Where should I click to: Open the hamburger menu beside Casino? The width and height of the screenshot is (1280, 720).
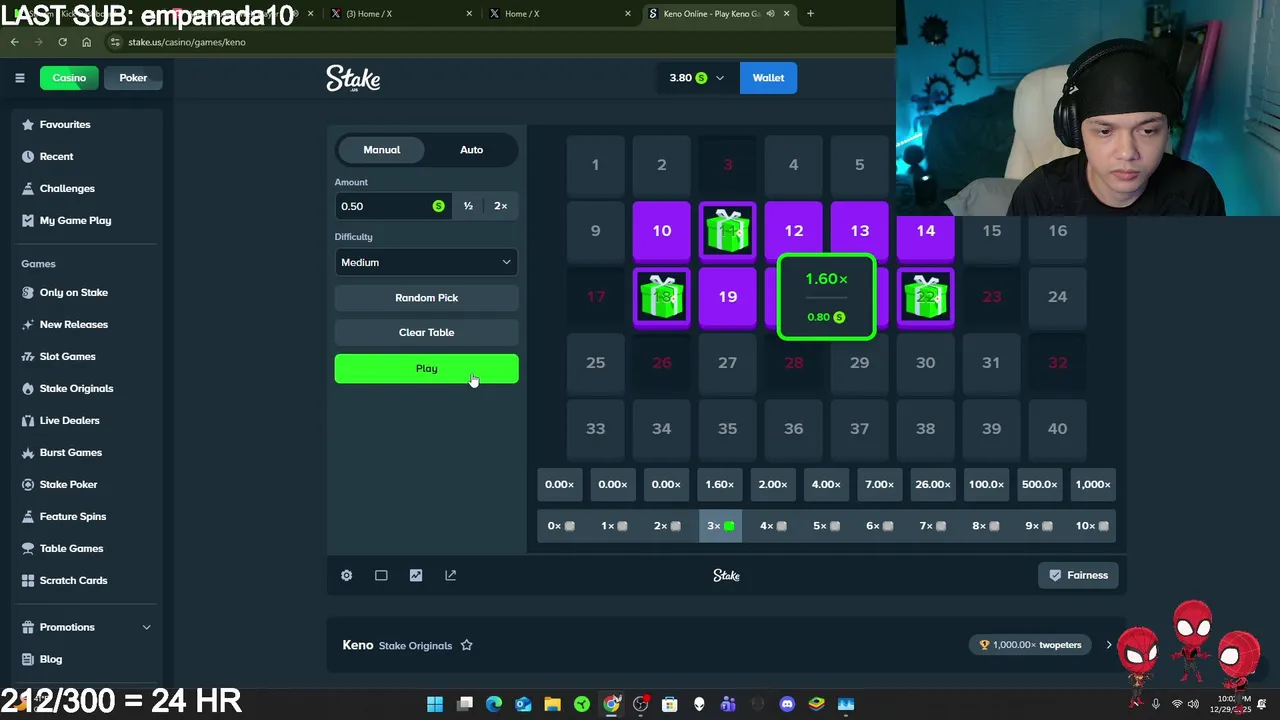click(x=19, y=78)
